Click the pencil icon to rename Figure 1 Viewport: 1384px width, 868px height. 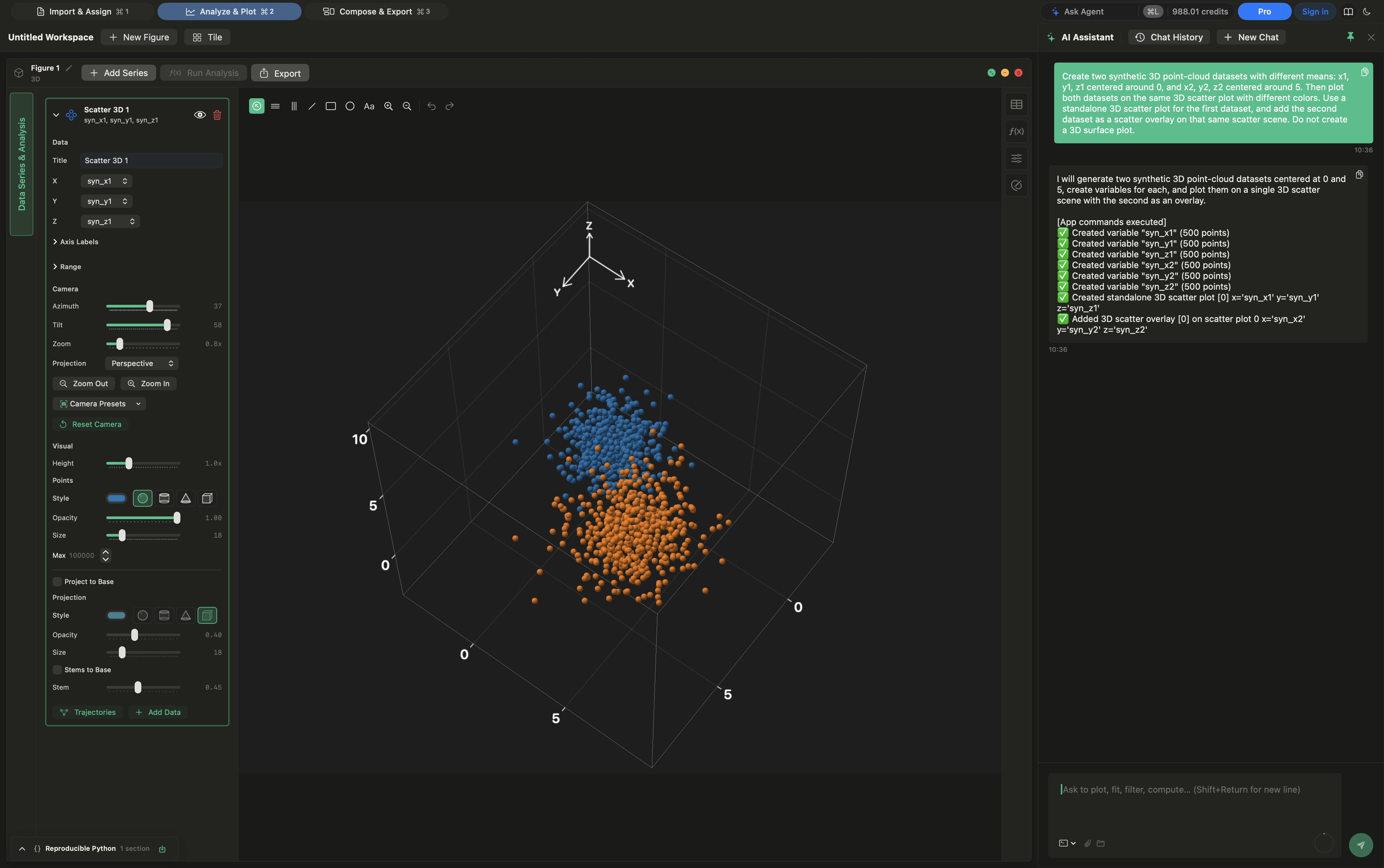[x=69, y=68]
